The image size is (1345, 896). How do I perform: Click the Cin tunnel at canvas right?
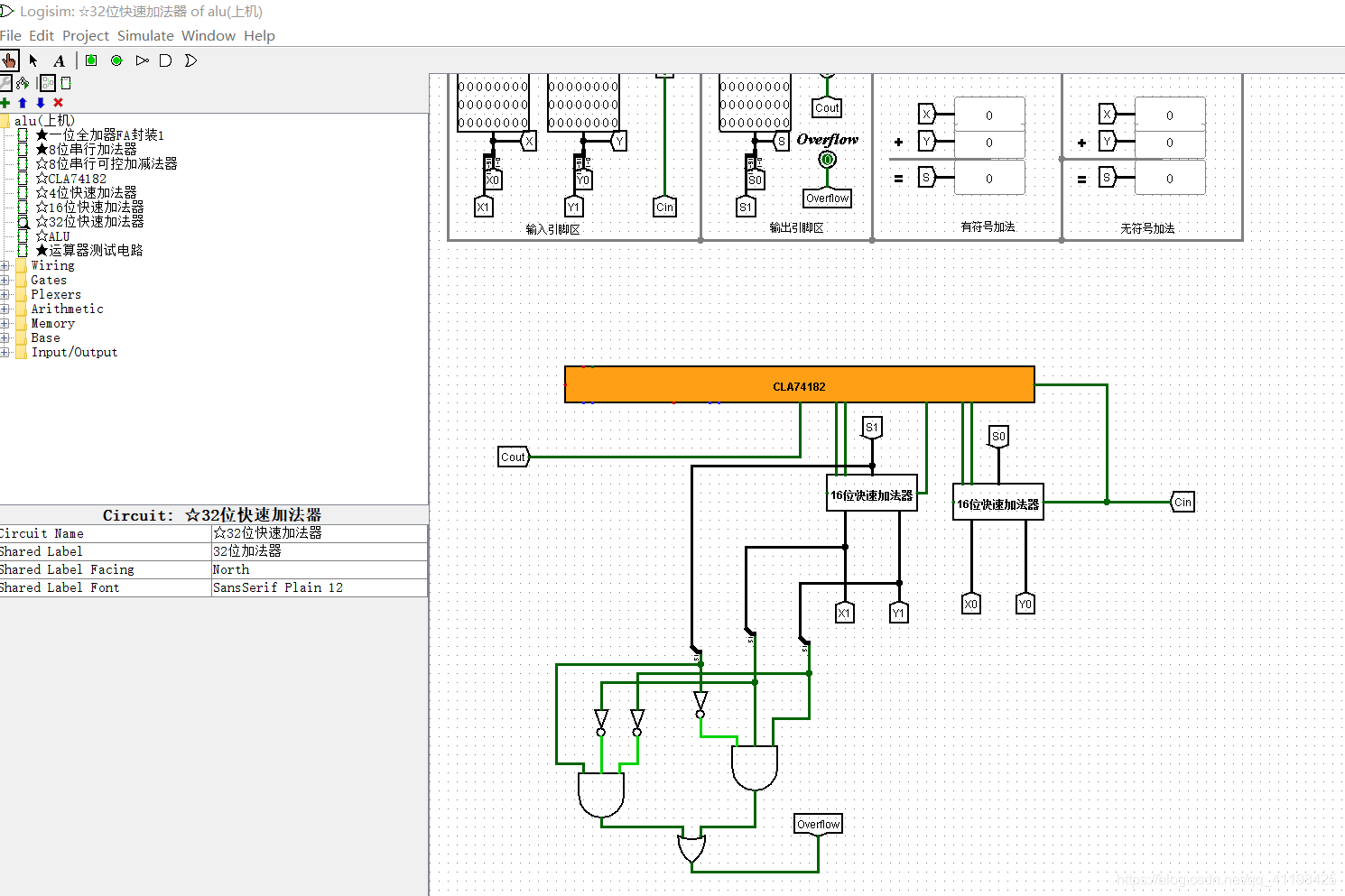1183,503
